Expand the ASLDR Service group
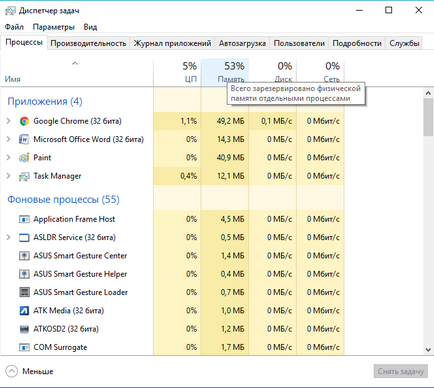This screenshot has height=388, width=434. [8, 238]
